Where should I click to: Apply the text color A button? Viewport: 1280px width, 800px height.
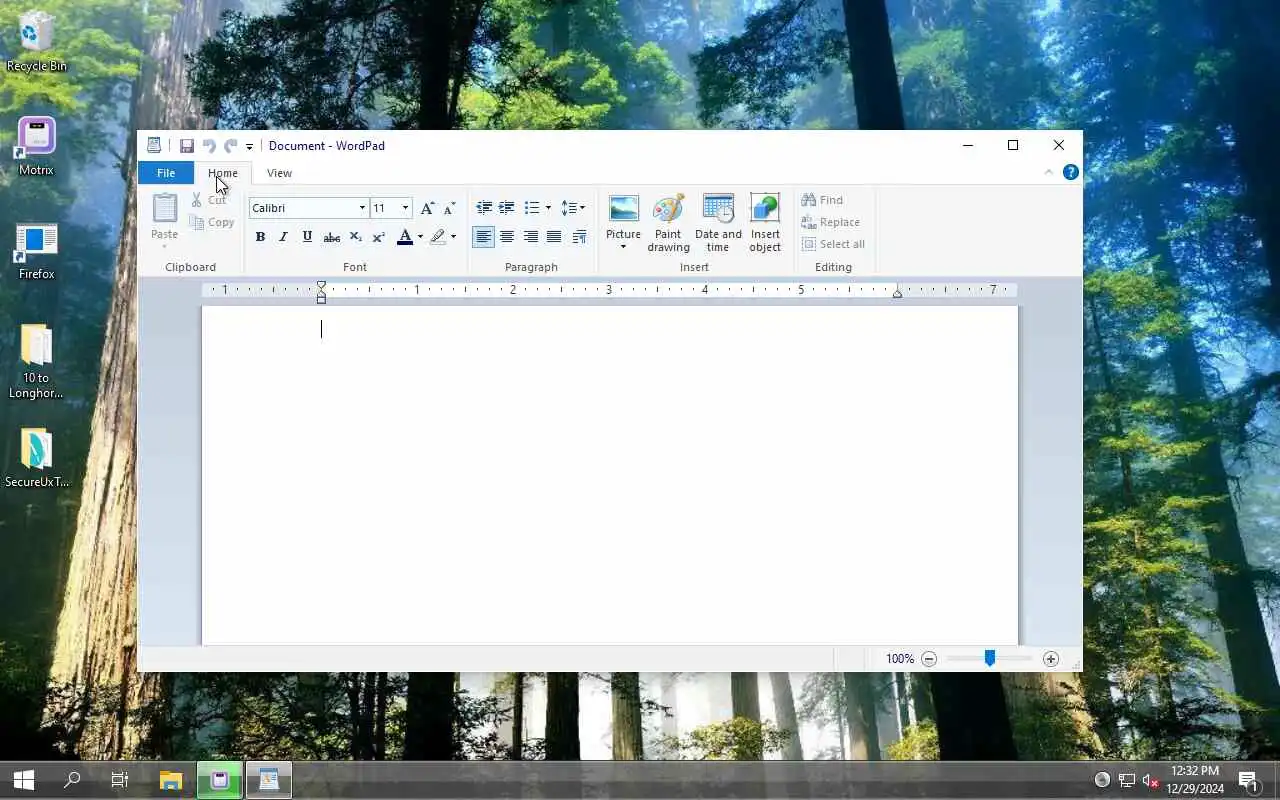[x=405, y=237]
